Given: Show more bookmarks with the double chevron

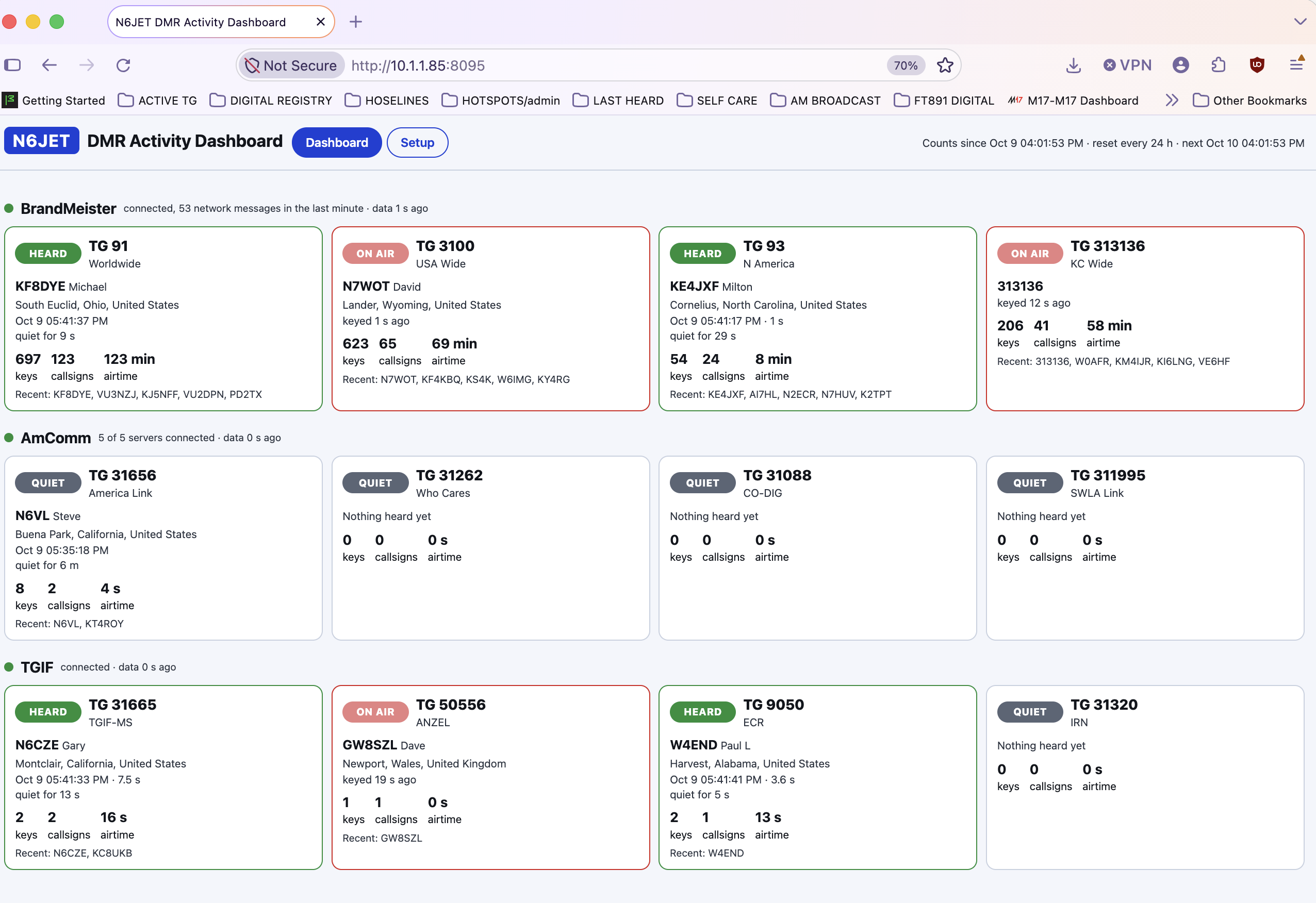Looking at the screenshot, I should coord(1172,101).
